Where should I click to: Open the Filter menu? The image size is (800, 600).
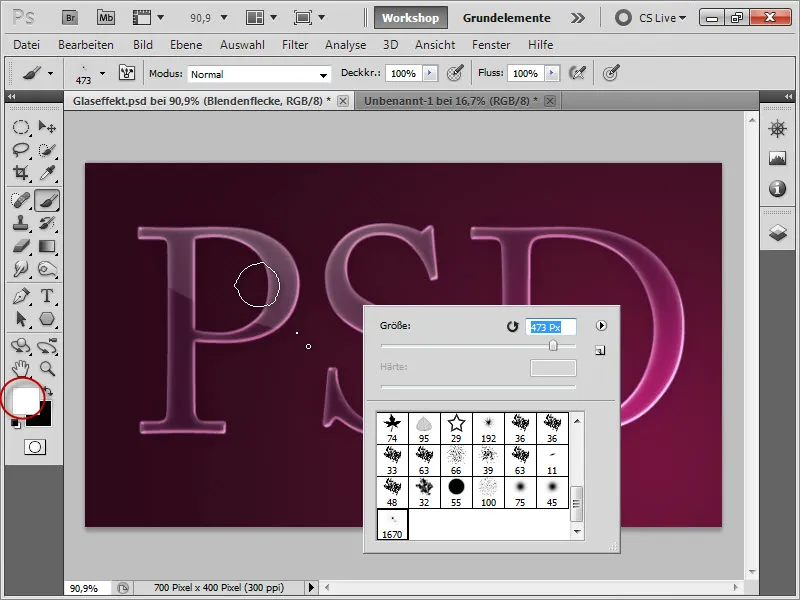[x=295, y=45]
